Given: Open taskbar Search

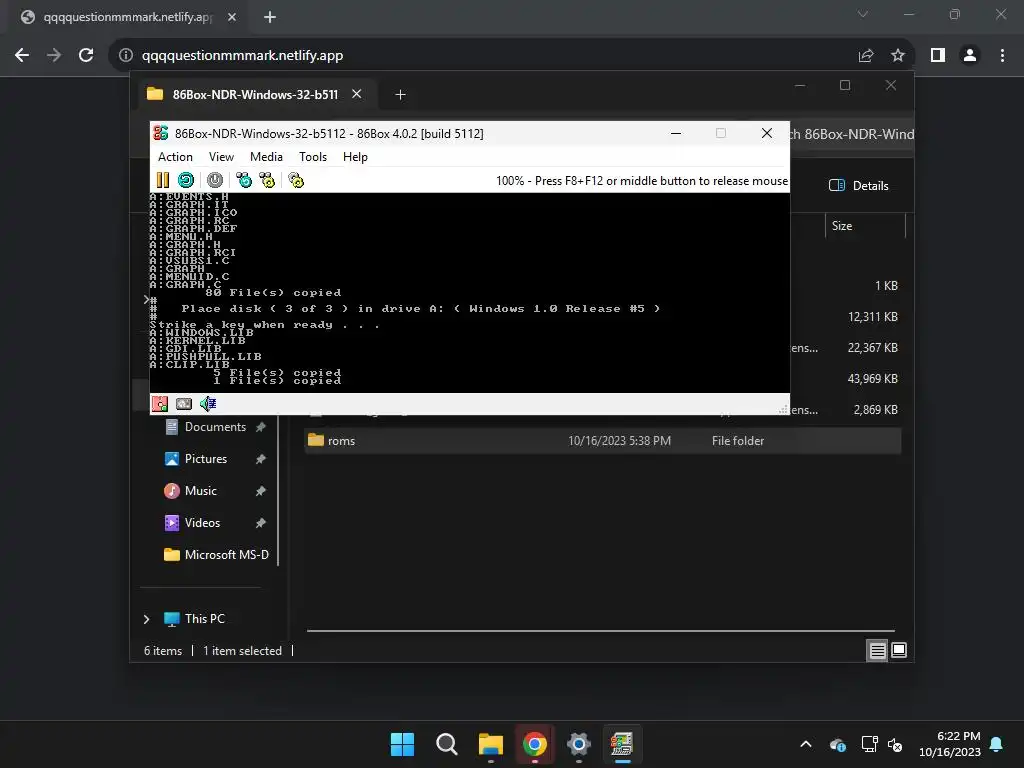Looking at the screenshot, I should pos(447,744).
